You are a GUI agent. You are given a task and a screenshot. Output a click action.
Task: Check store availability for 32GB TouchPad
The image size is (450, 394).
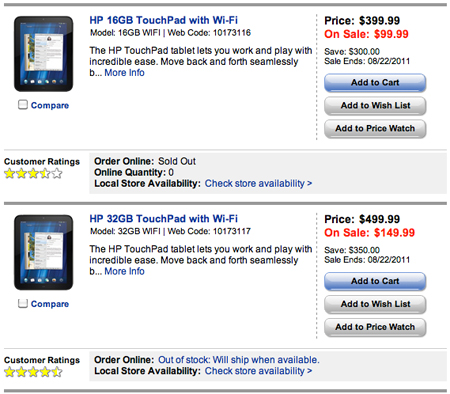point(258,371)
